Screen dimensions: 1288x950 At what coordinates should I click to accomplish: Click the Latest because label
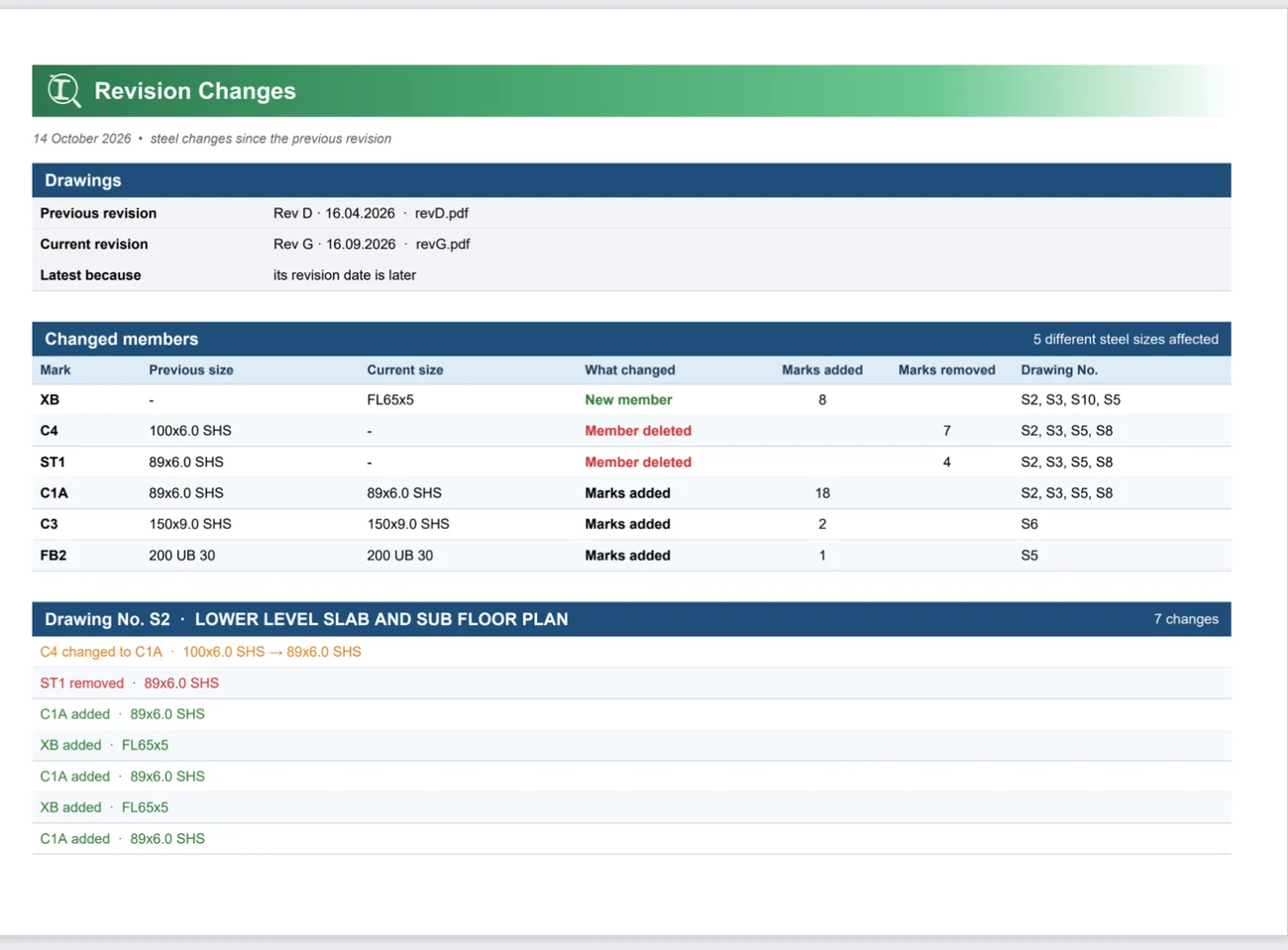coord(90,275)
